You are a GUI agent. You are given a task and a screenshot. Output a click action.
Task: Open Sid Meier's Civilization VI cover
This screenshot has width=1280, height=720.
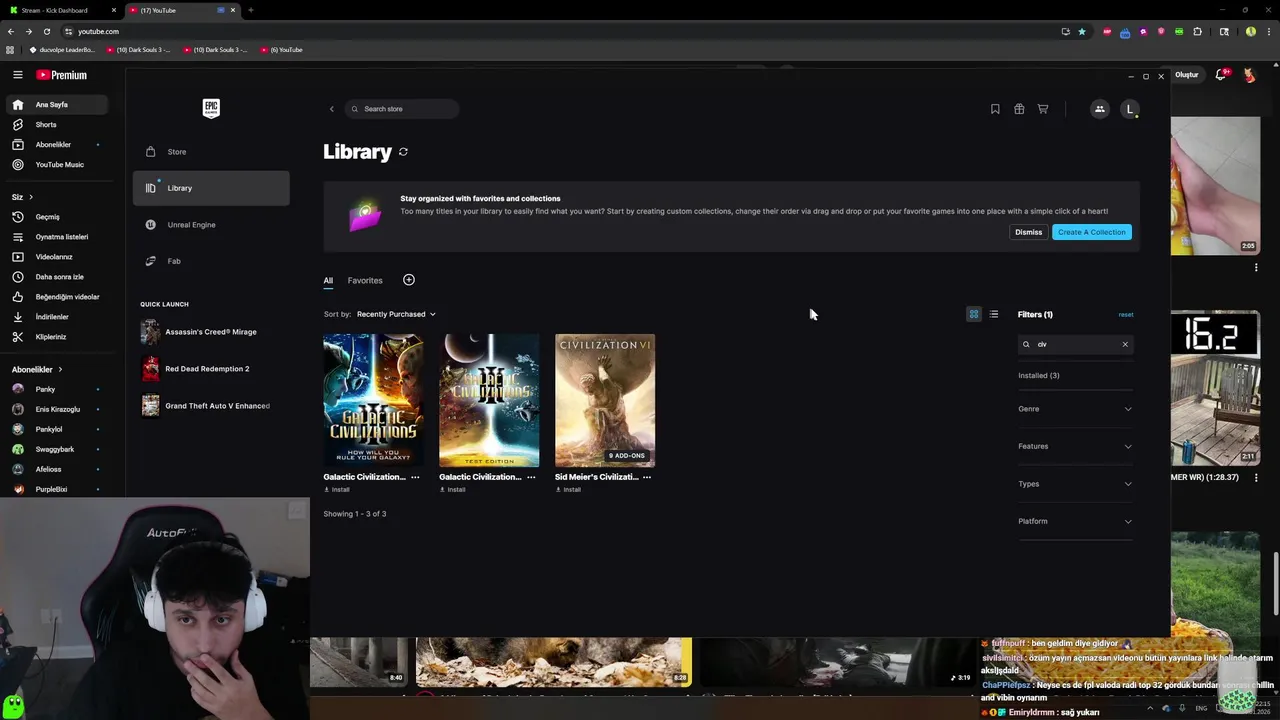pyautogui.click(x=605, y=400)
